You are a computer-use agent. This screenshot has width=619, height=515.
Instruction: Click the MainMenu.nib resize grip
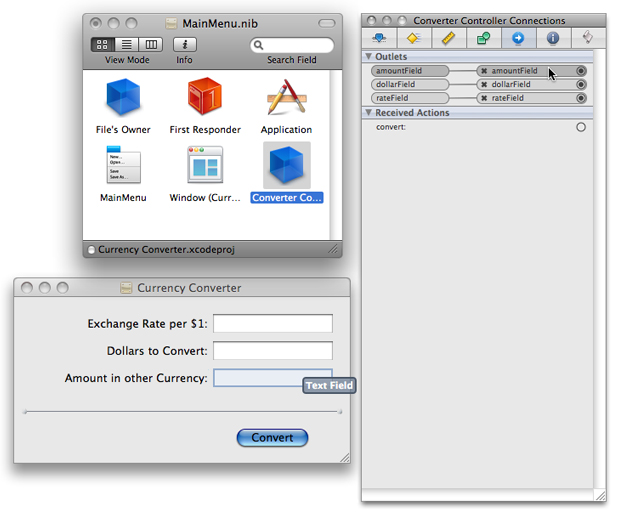click(x=334, y=249)
